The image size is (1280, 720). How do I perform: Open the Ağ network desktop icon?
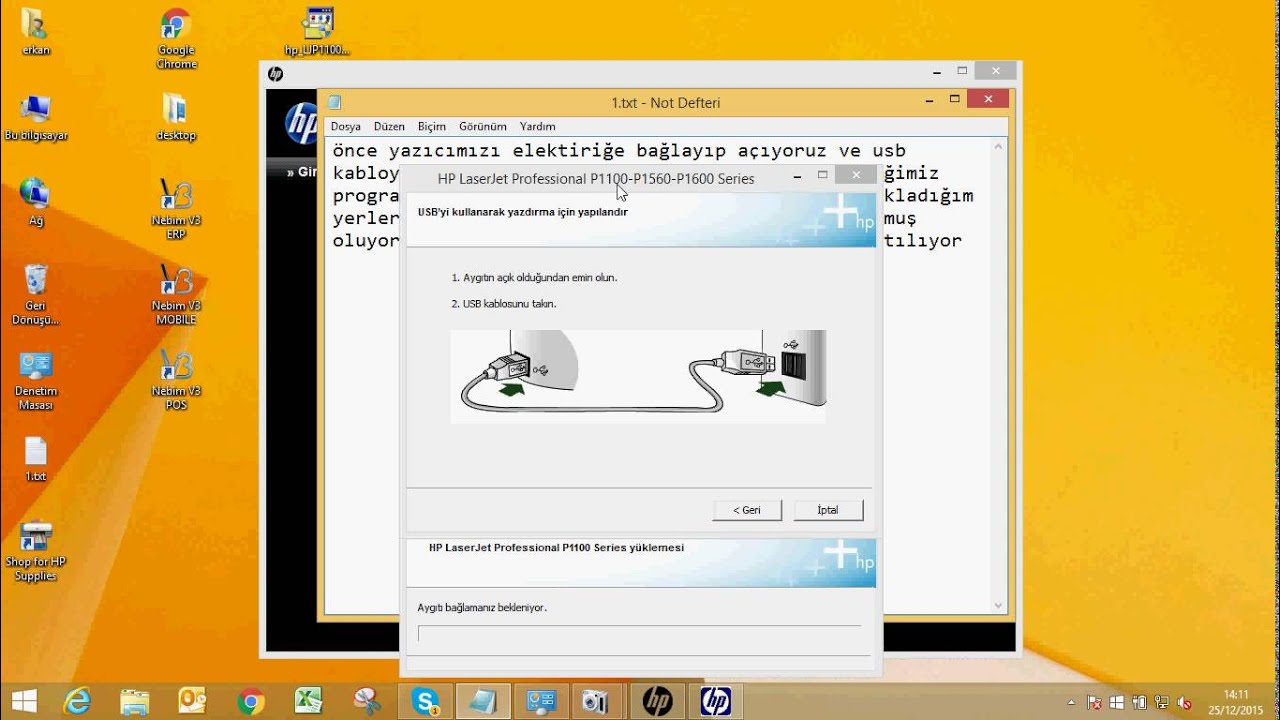pos(35,203)
